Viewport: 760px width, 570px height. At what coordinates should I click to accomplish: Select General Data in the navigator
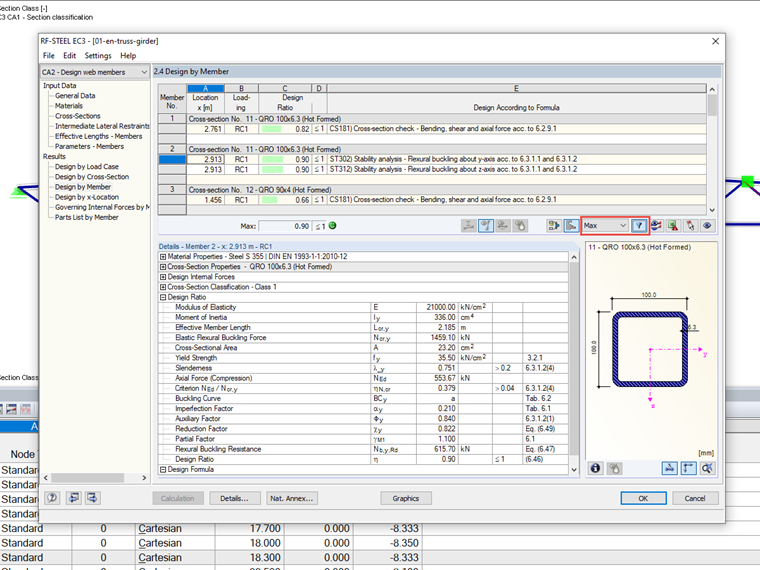click(75, 96)
